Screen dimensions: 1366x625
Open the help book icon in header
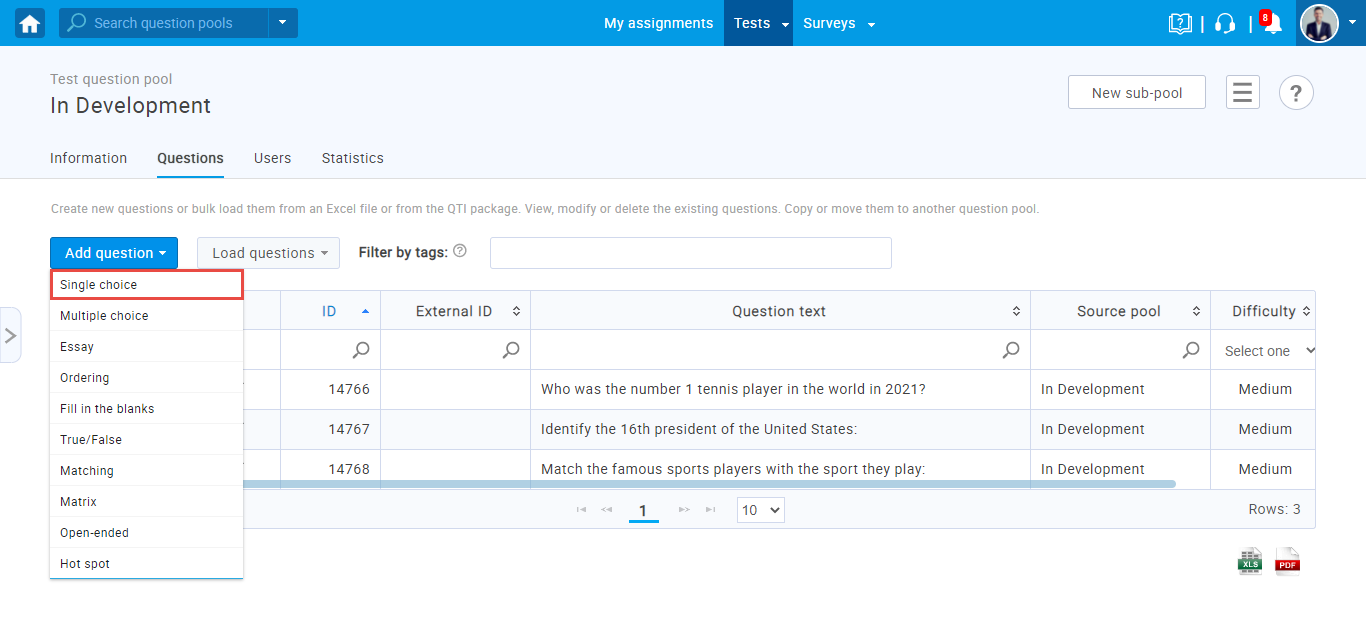(1180, 24)
